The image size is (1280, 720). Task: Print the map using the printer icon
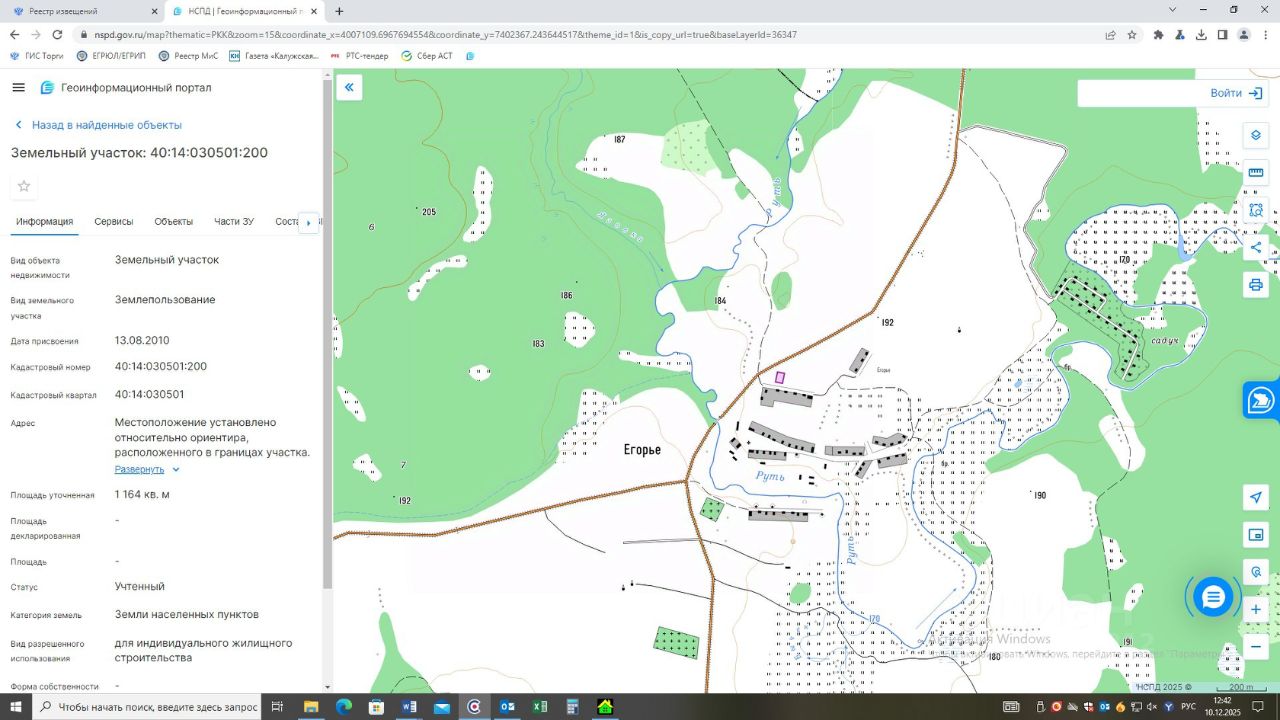[1256, 285]
